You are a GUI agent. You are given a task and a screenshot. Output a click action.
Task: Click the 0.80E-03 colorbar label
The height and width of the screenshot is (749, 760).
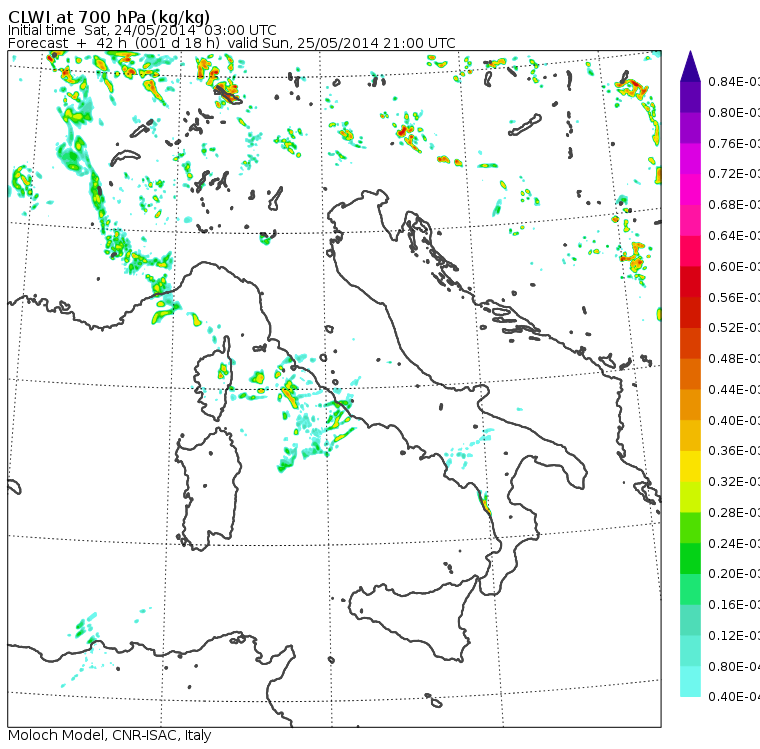pyautogui.click(x=734, y=112)
